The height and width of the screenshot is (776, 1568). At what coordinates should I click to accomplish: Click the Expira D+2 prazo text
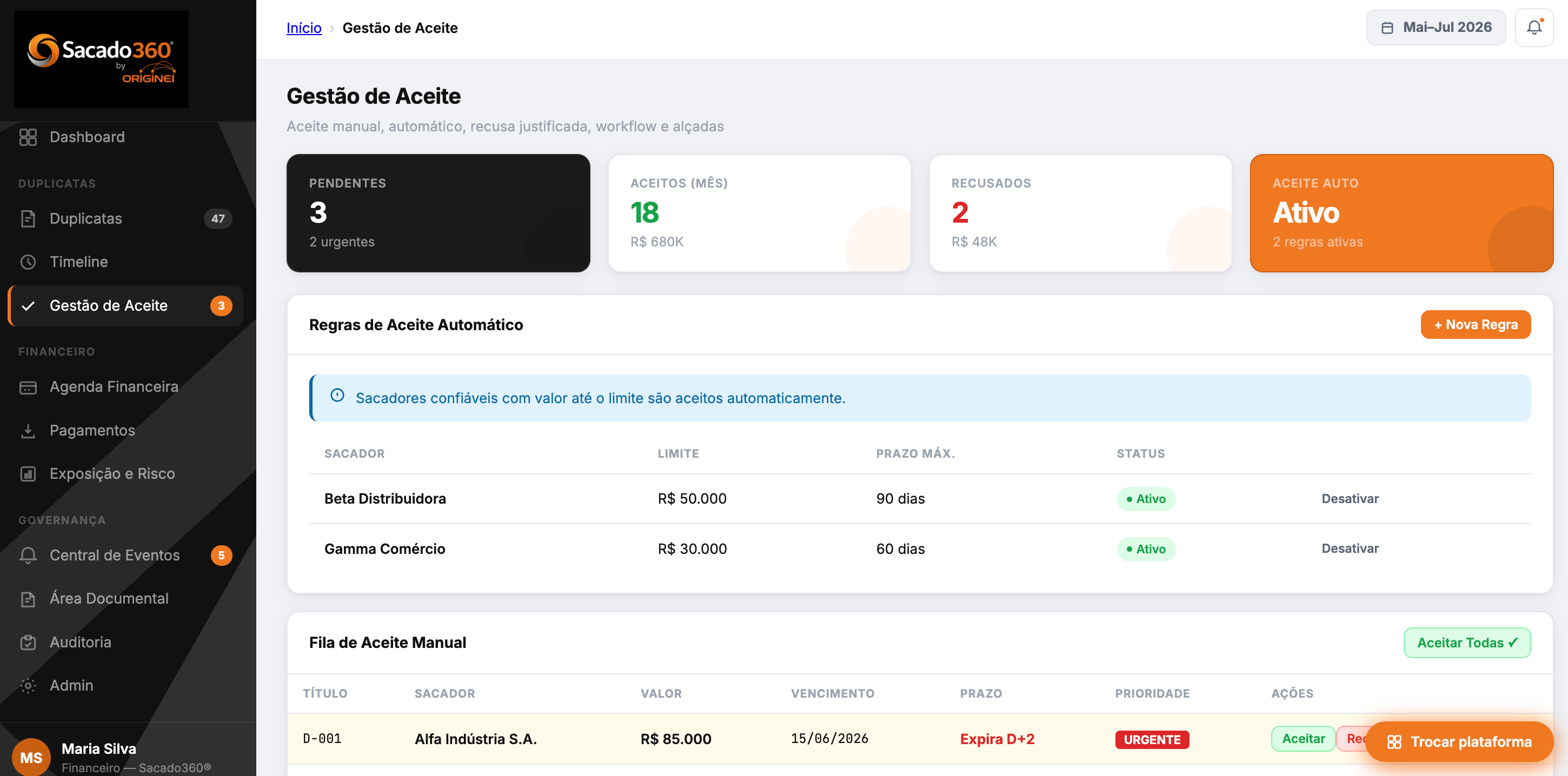(997, 739)
